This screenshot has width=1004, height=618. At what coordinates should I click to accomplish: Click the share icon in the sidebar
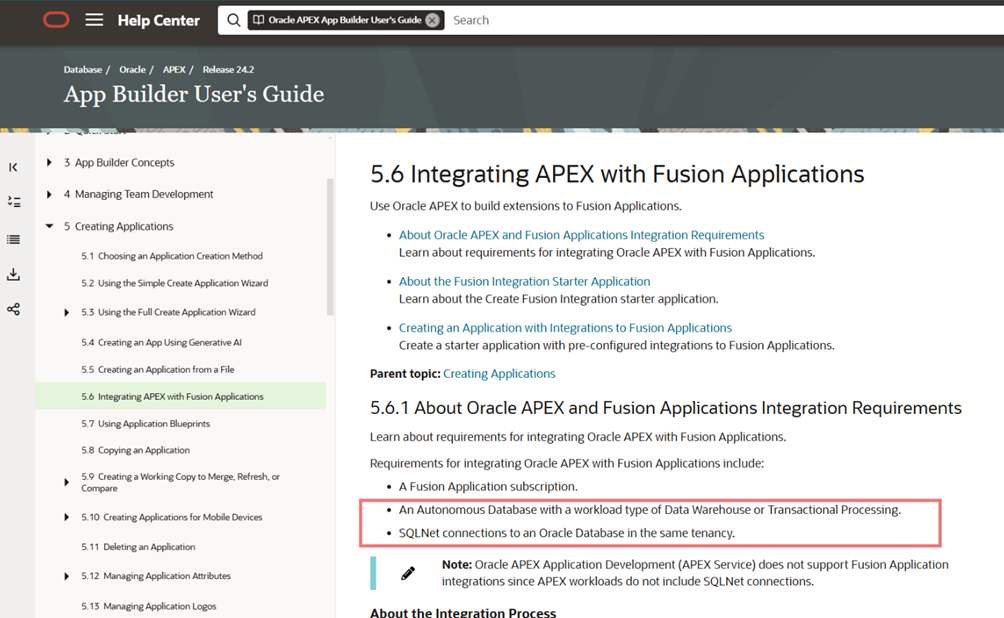pos(13,309)
